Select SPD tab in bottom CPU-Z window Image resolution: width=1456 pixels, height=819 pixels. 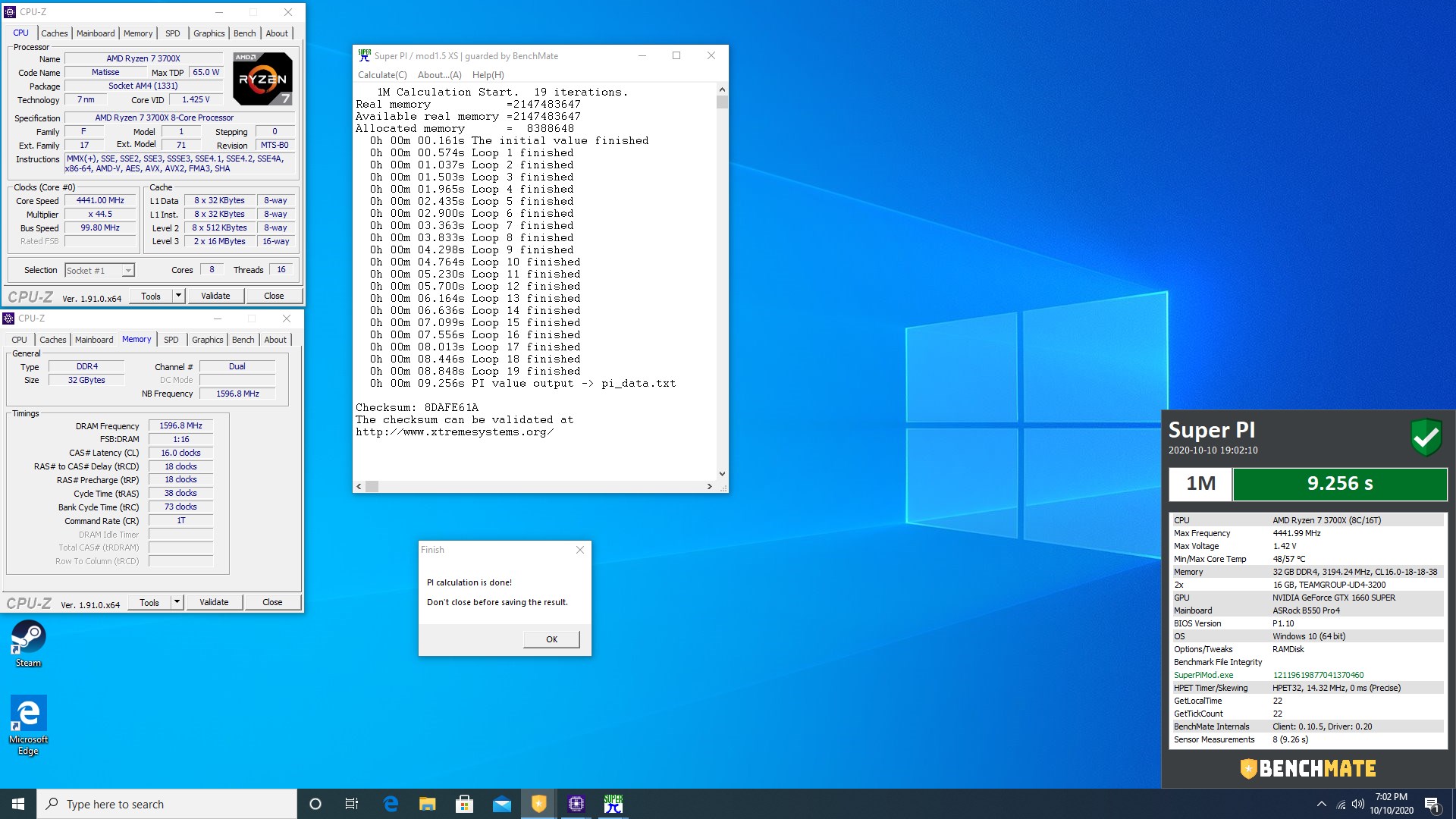coord(171,340)
